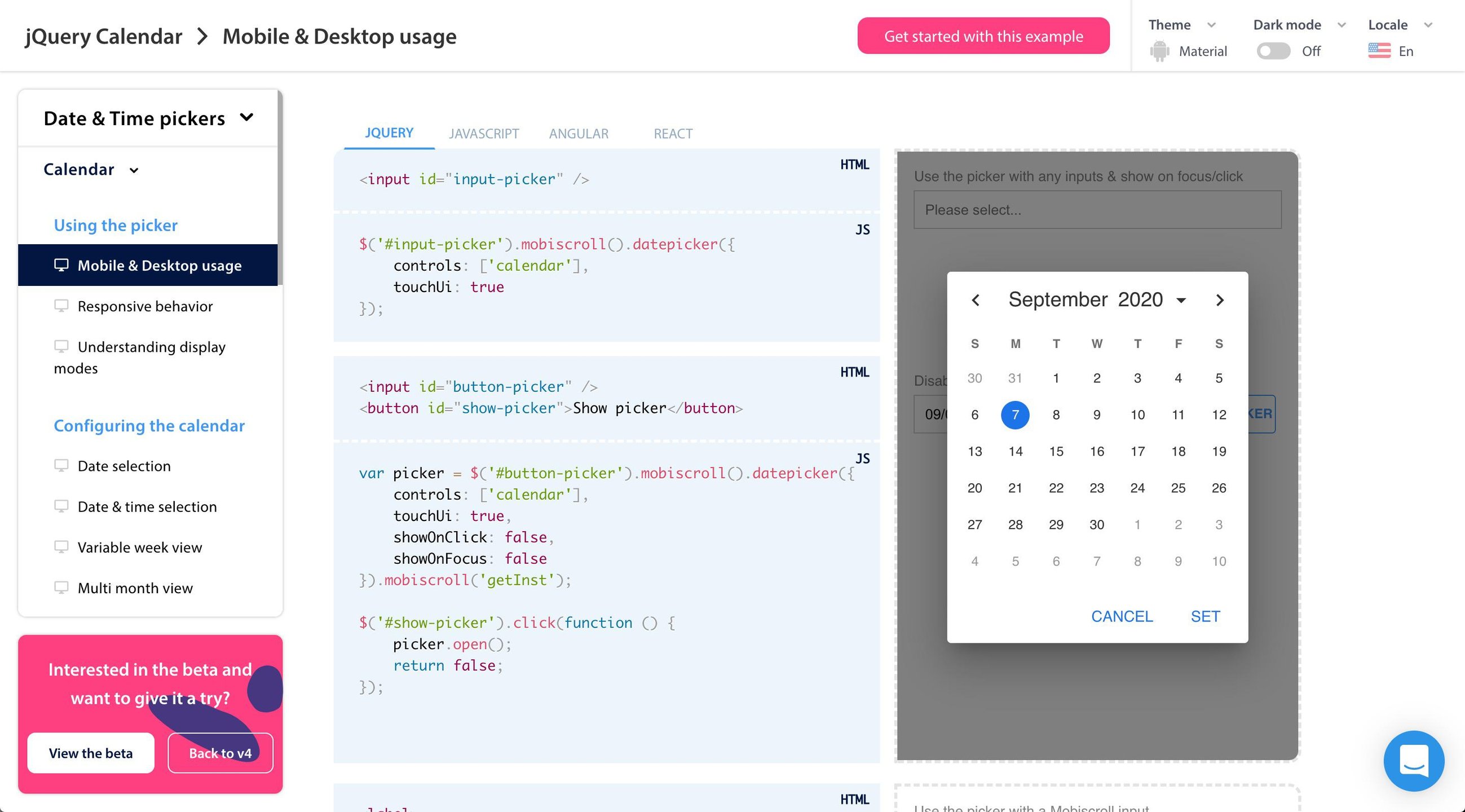Click the Android Material theme icon

click(1159, 51)
